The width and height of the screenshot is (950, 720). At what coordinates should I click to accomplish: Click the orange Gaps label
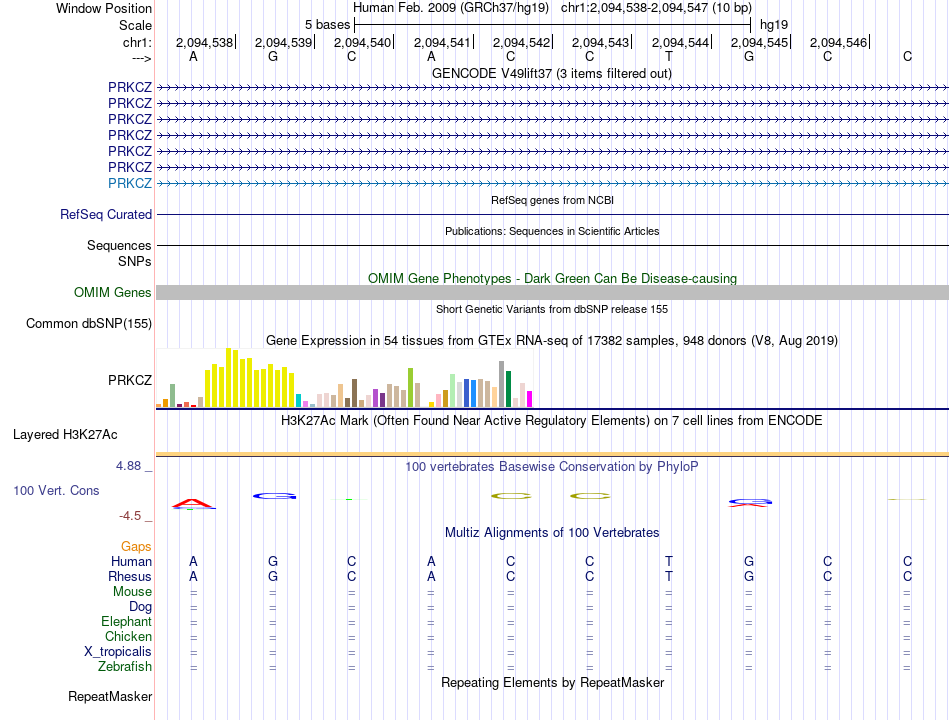136,547
